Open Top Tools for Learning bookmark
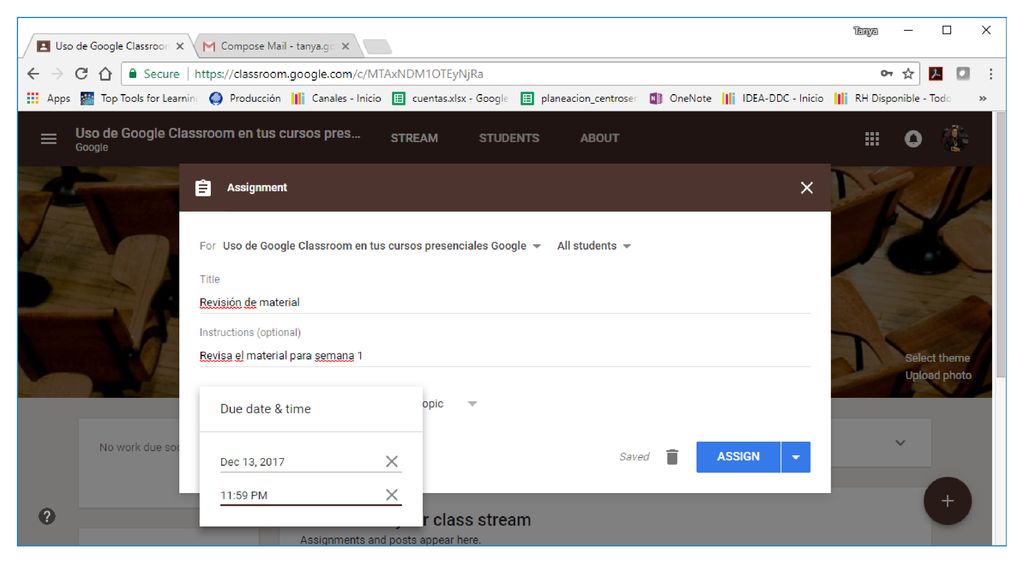This screenshot has height=576, width=1024. 138,98
